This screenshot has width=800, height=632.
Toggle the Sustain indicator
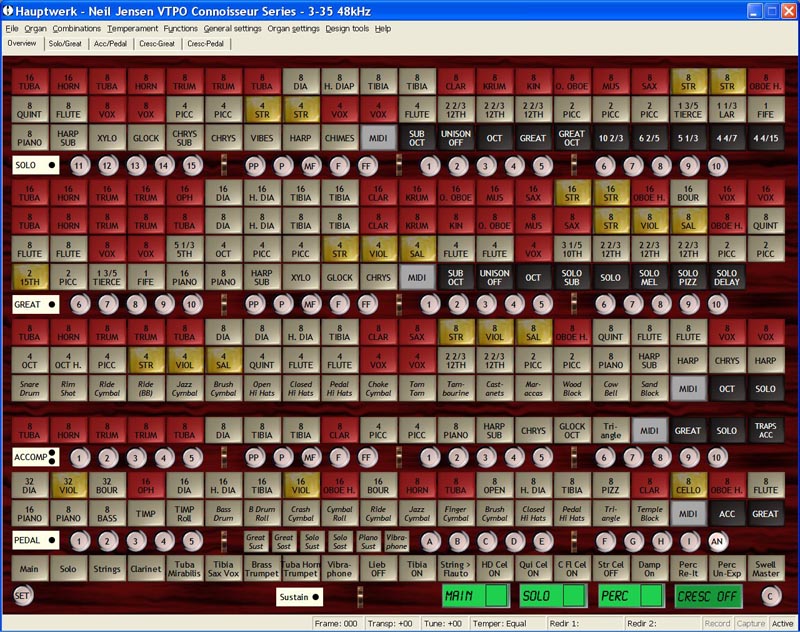pos(299,597)
